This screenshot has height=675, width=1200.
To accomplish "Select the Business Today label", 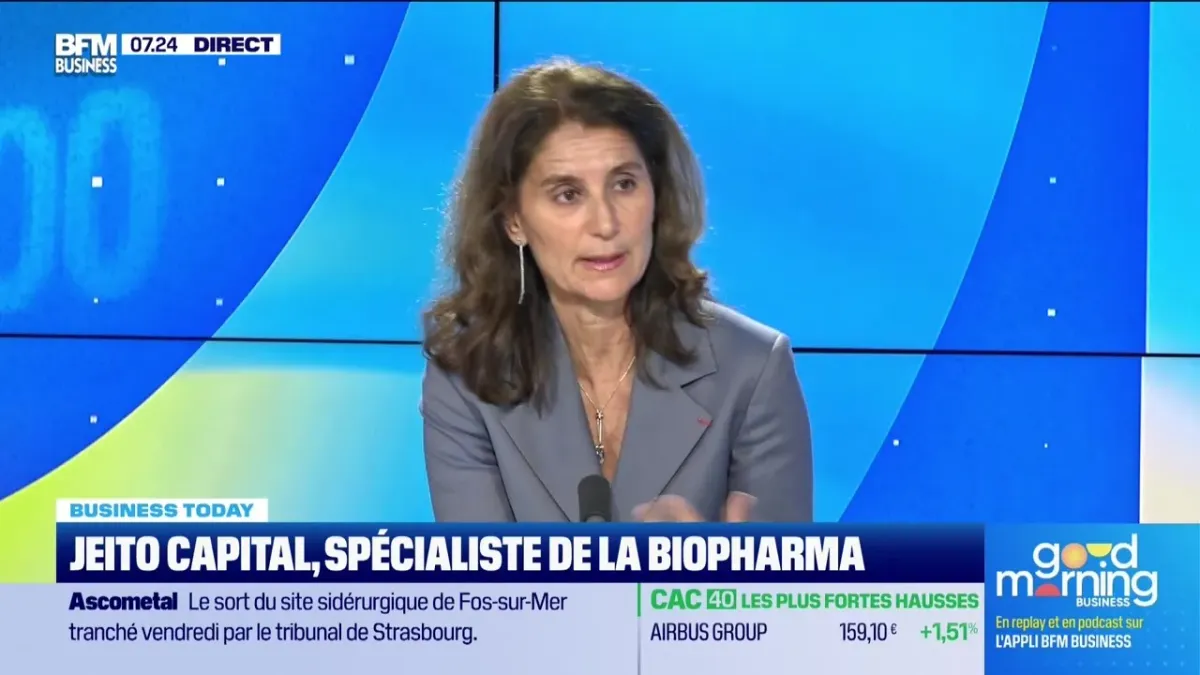I will [x=162, y=510].
